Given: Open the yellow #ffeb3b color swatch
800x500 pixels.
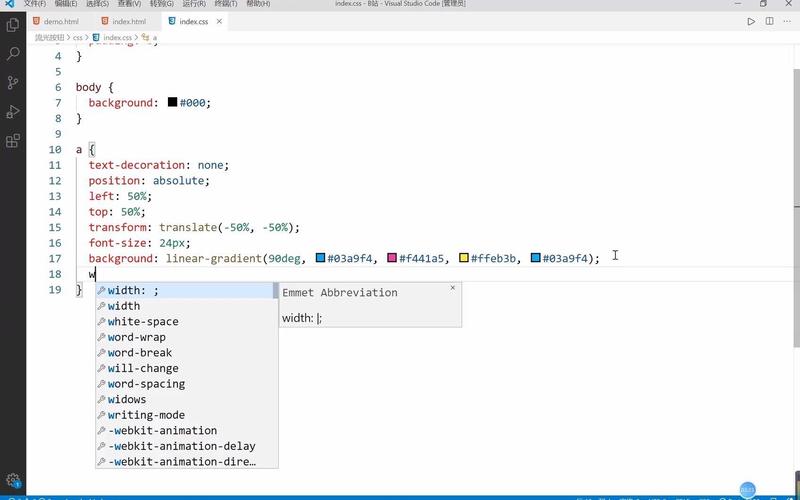Looking at the screenshot, I should coord(464,258).
